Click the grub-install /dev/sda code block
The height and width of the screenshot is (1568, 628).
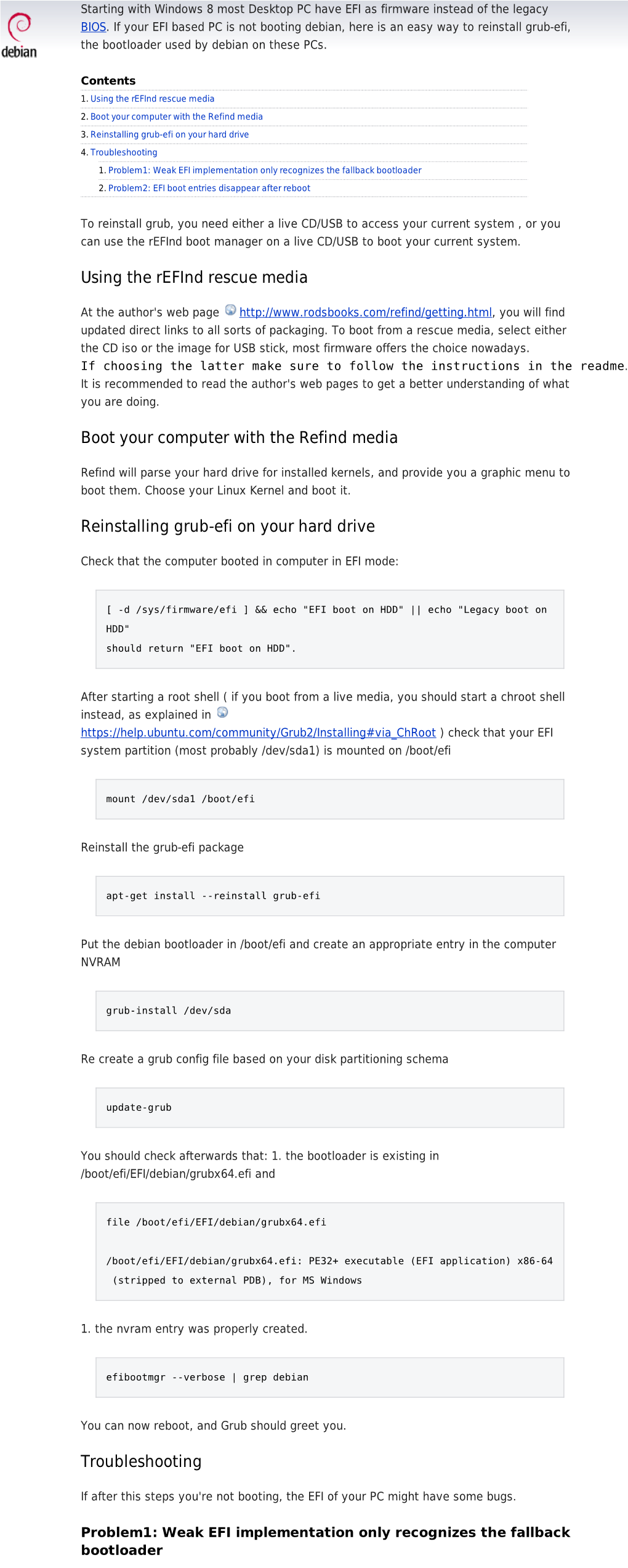[x=329, y=1010]
